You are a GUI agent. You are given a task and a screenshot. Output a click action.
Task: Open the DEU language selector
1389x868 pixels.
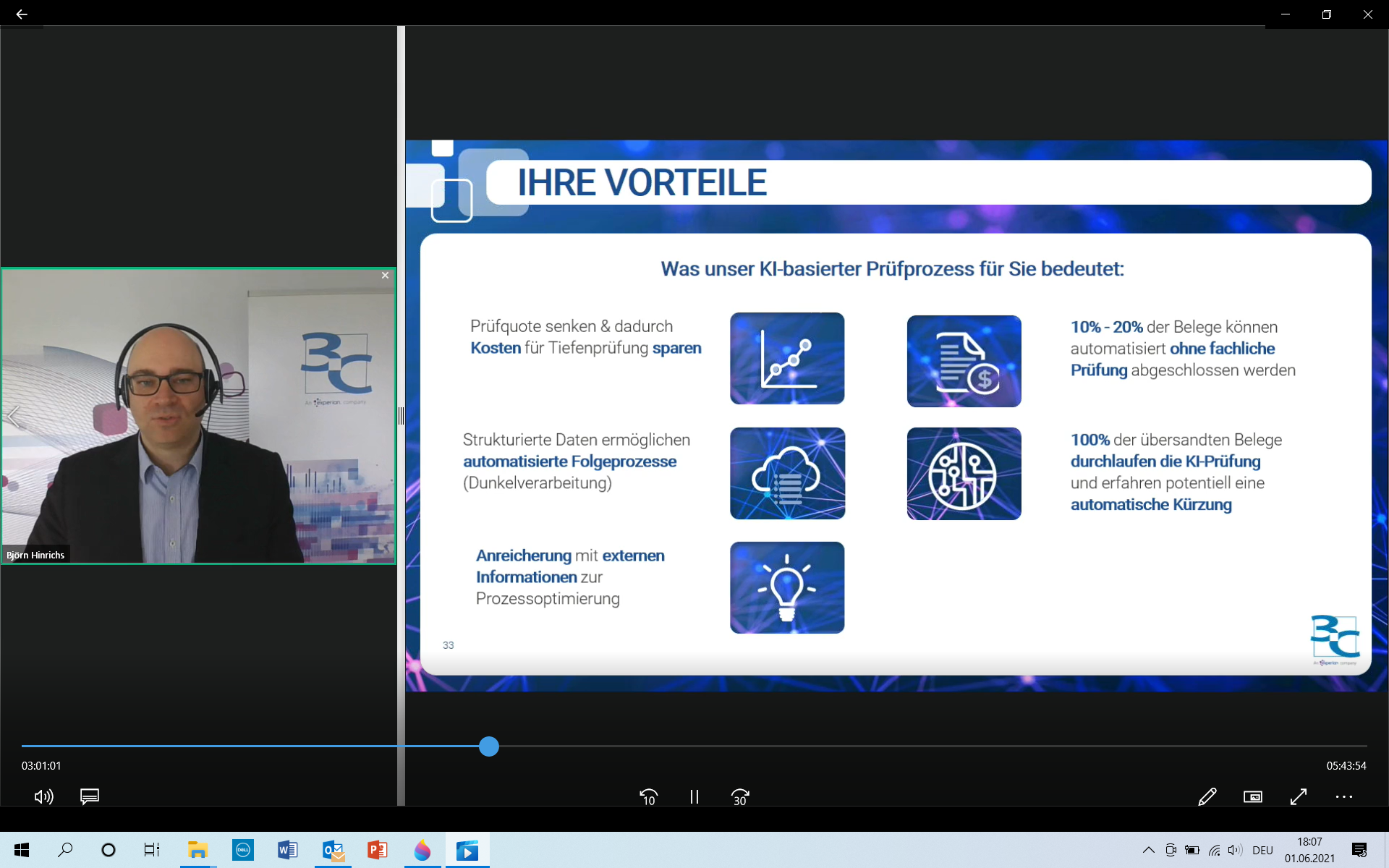(1262, 850)
